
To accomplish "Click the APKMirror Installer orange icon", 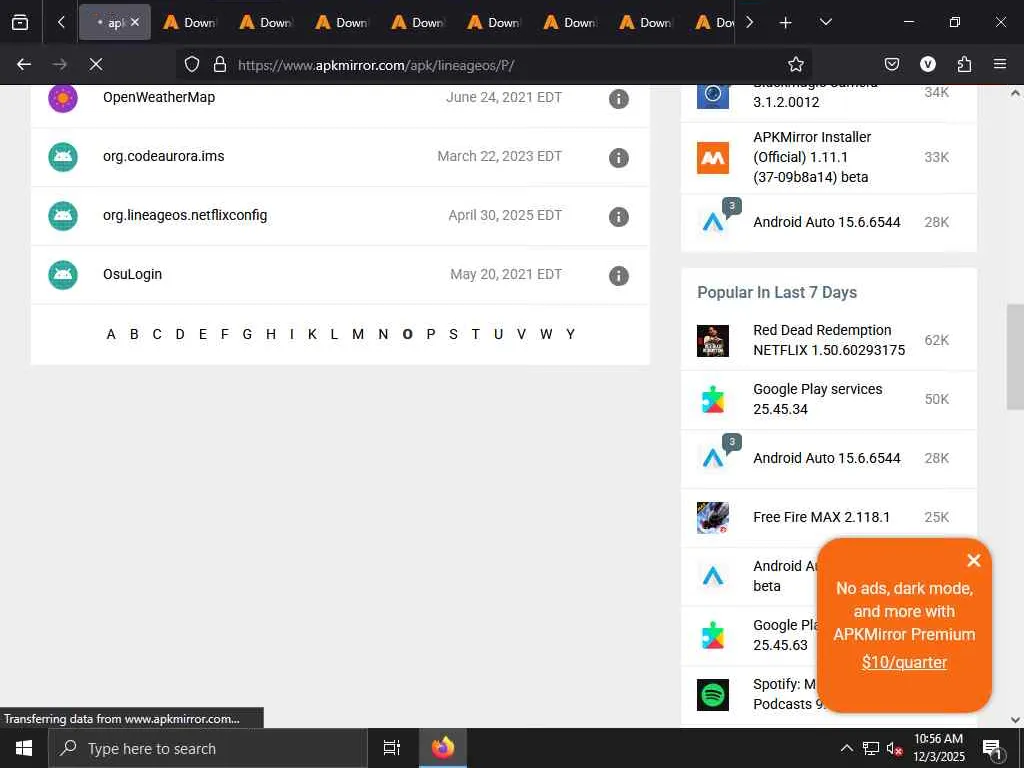I will point(712,157).
